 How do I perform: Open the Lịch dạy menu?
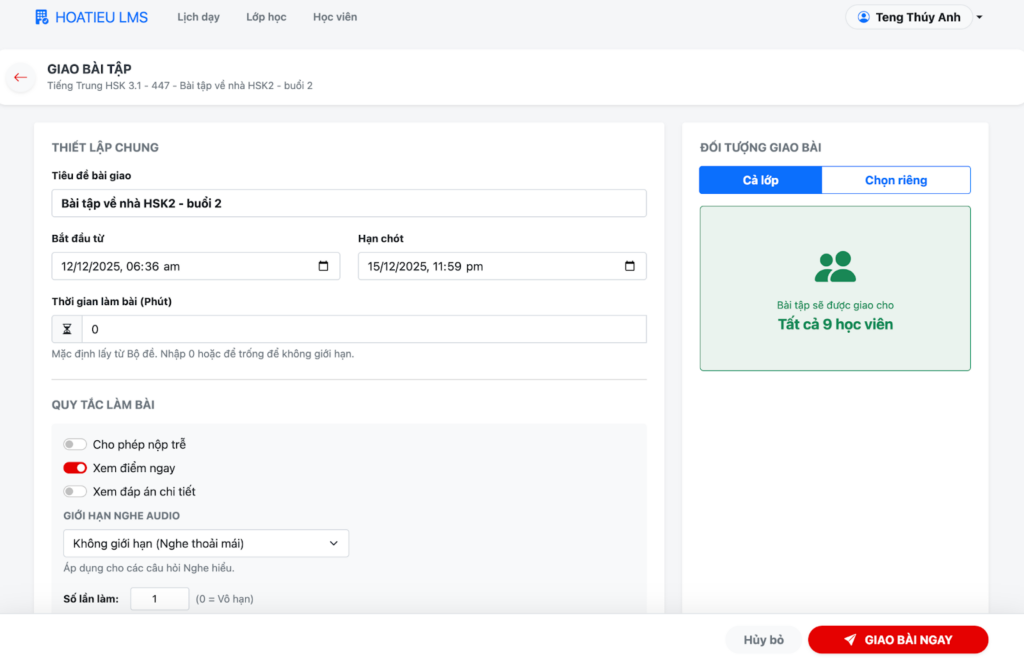point(198,17)
